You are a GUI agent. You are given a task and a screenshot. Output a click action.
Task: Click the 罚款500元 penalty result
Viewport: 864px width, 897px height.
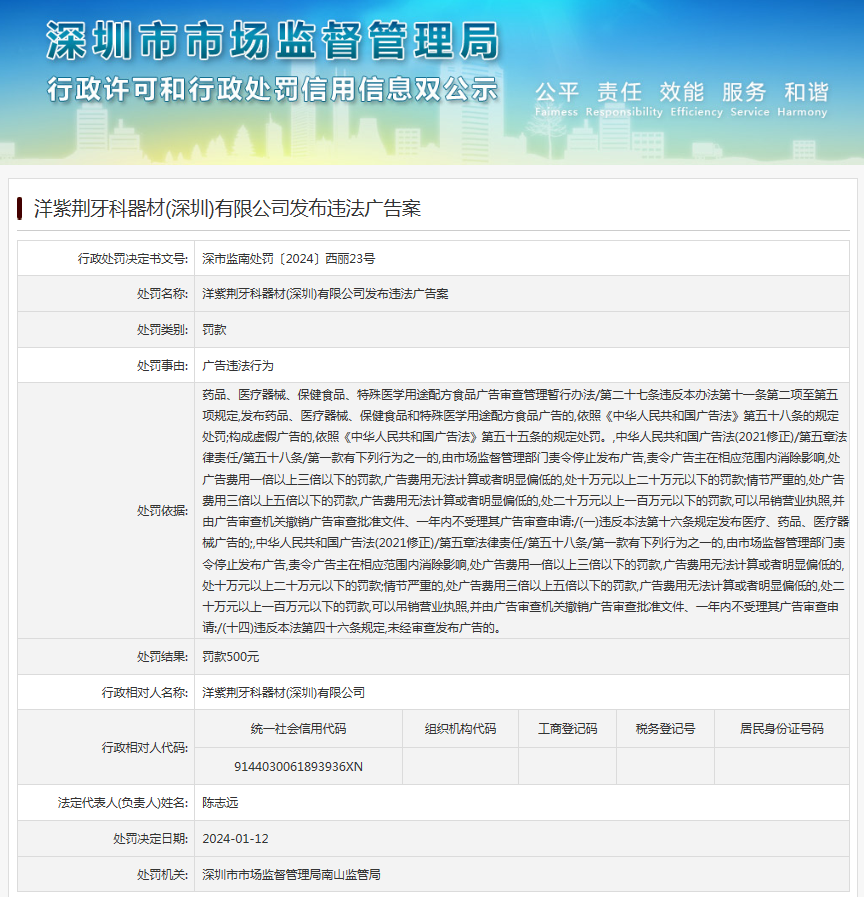tap(231, 657)
